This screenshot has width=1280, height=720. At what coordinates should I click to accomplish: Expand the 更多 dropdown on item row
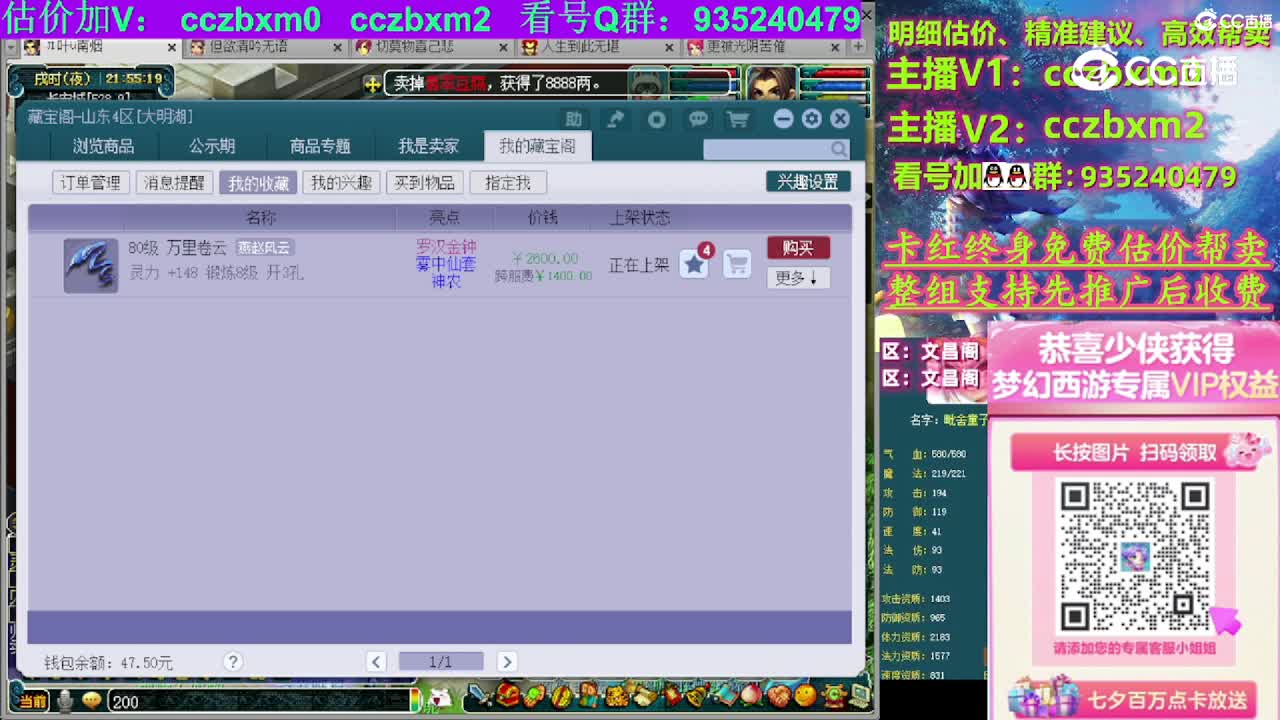pyautogui.click(x=798, y=278)
